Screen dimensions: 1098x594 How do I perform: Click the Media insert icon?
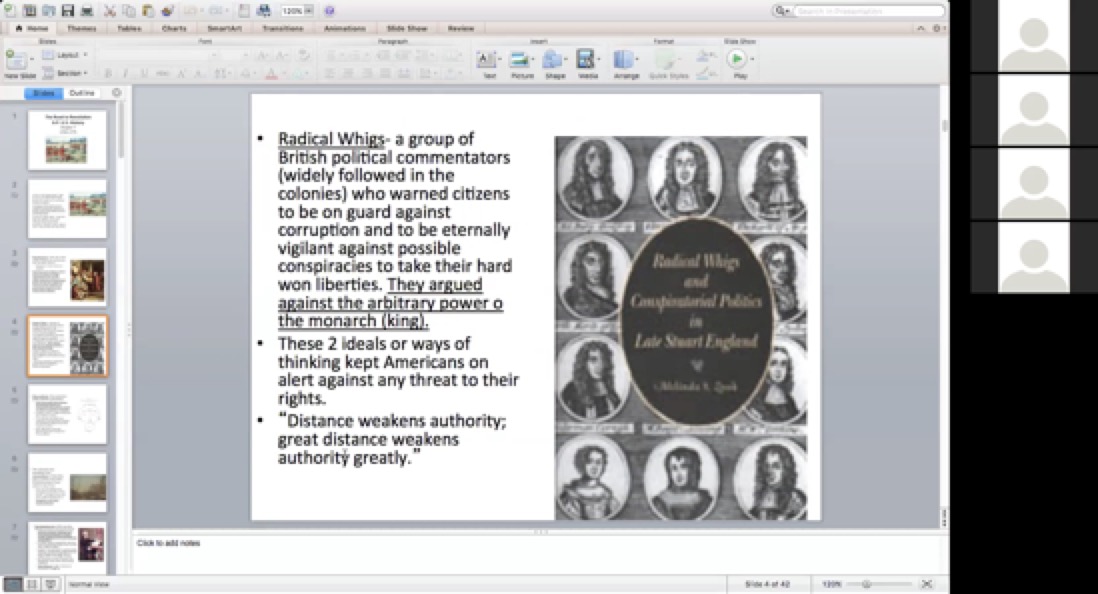coord(585,60)
